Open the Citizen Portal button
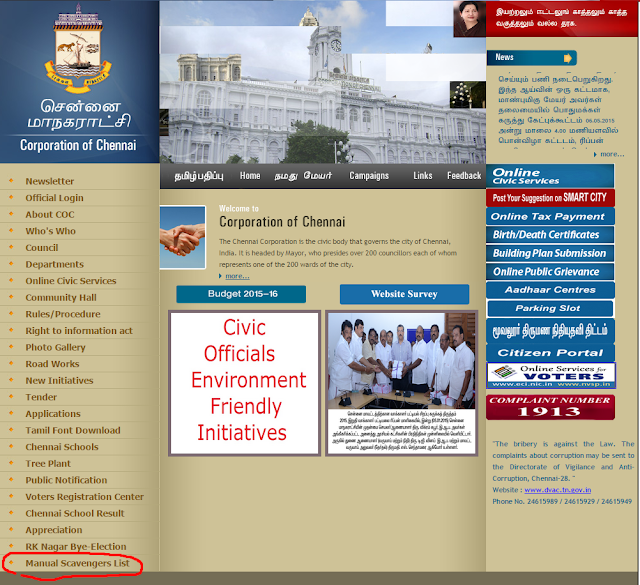Image resolution: width=640 pixels, height=585 pixels. tap(550, 353)
